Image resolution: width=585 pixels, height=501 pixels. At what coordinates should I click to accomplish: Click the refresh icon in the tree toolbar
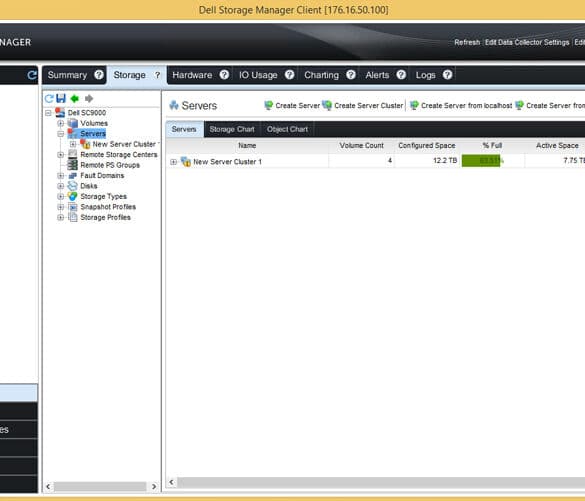[49, 98]
